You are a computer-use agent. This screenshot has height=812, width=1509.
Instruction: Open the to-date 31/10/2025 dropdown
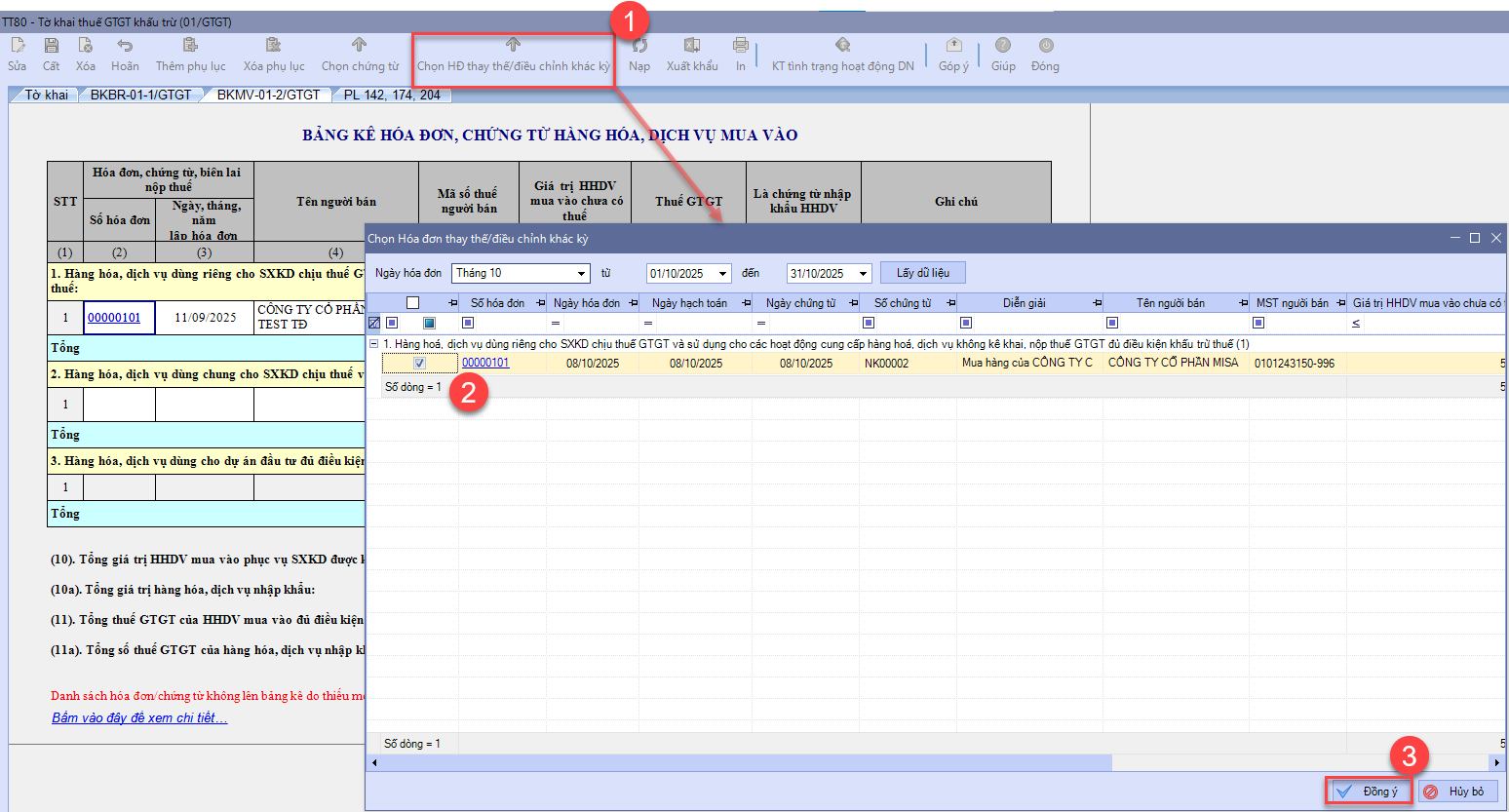[863, 274]
